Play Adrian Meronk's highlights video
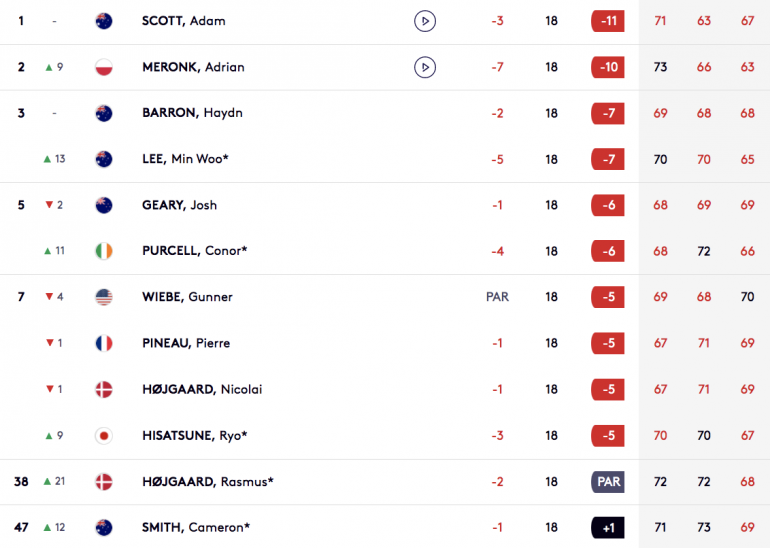Viewport: 770px width, 548px height. click(x=425, y=67)
